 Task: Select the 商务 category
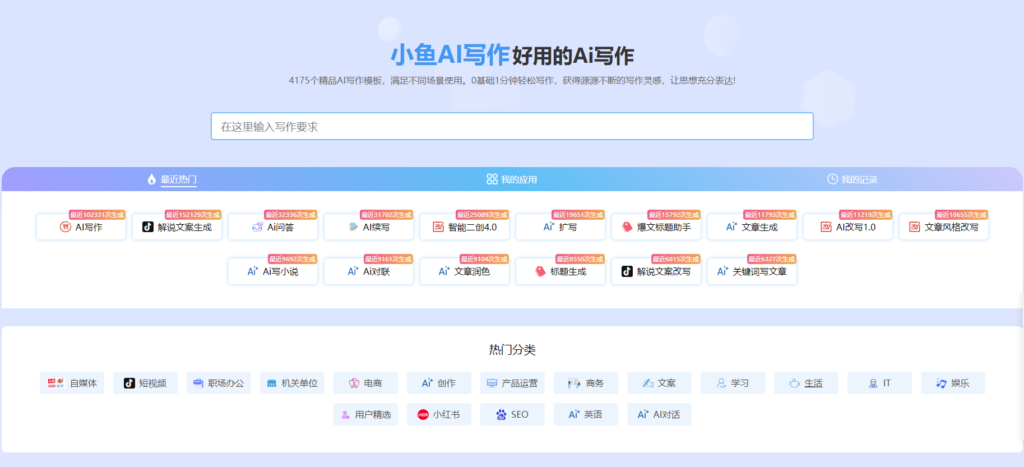(586, 383)
